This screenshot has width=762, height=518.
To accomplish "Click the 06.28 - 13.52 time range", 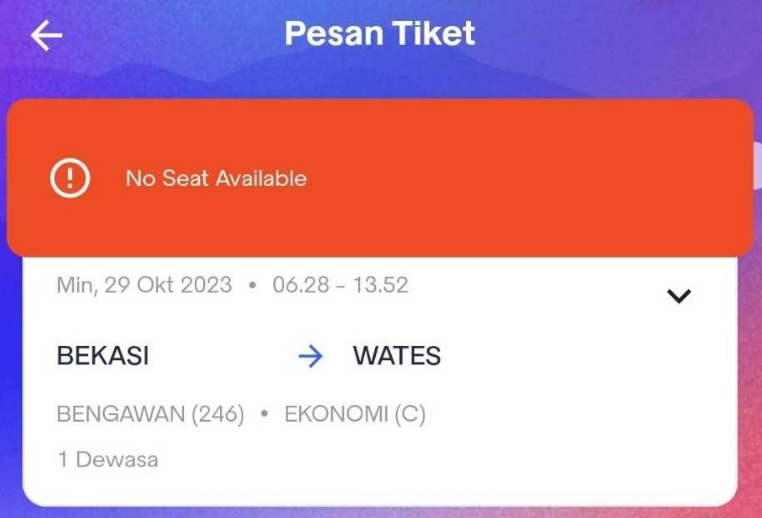I will pyautogui.click(x=340, y=285).
